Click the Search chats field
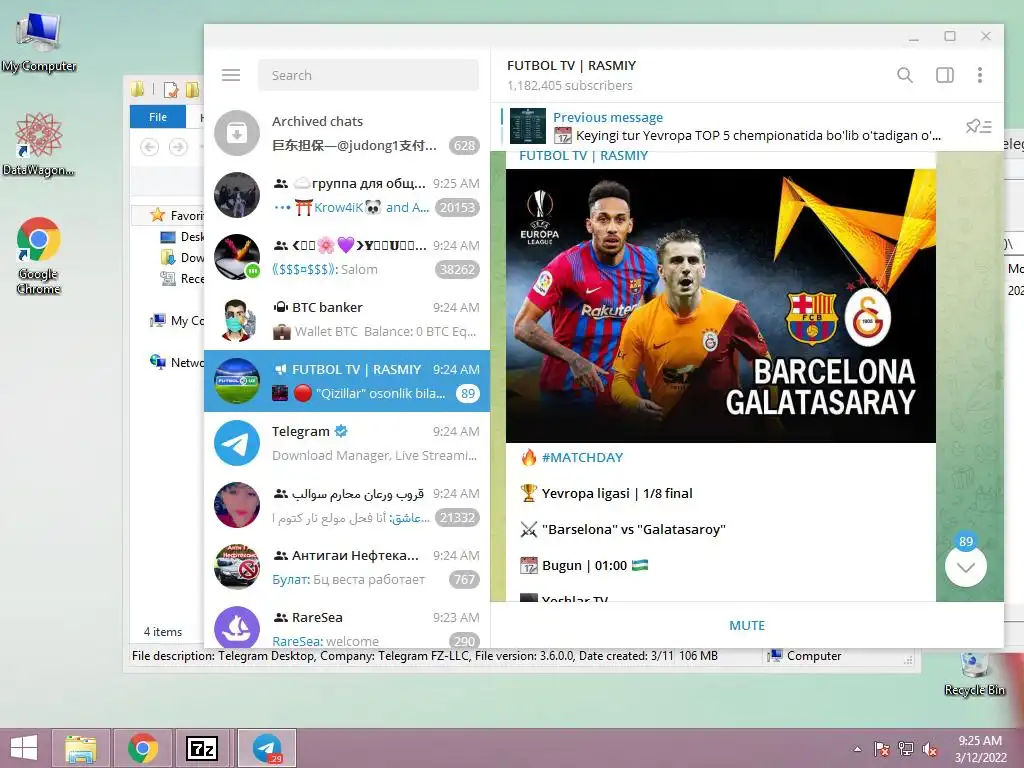The width and height of the screenshot is (1024, 768). (x=368, y=75)
